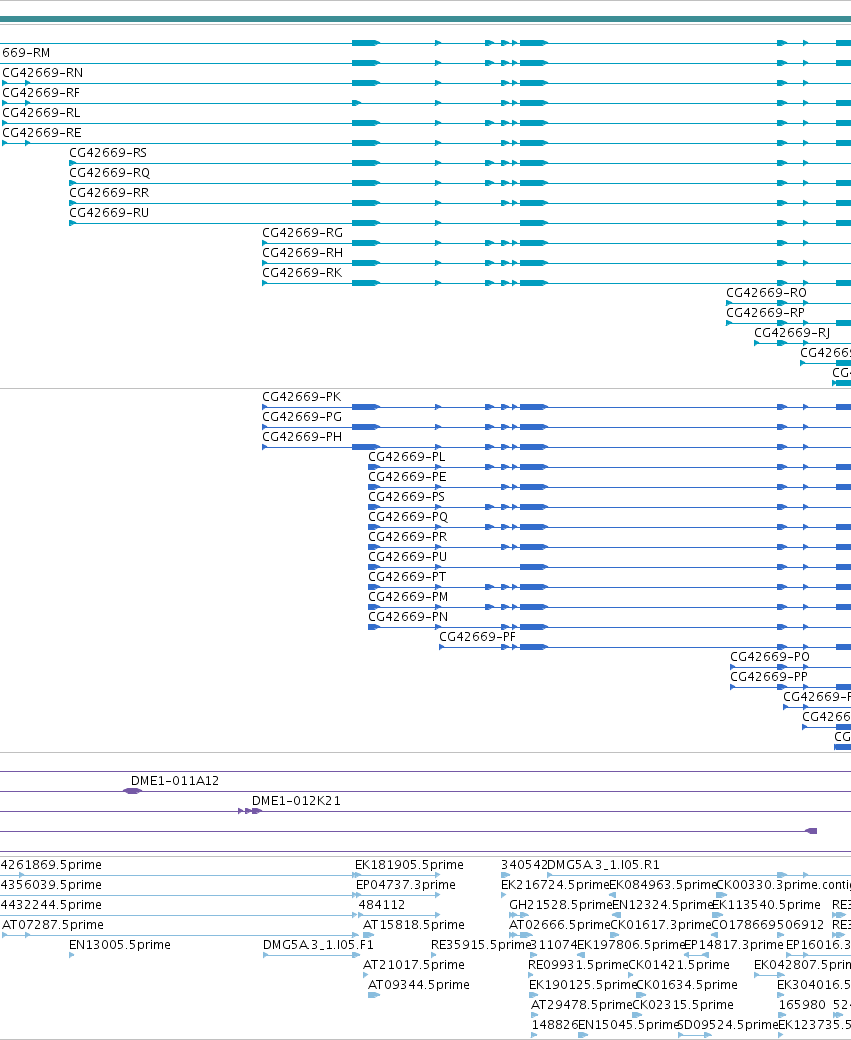Click EST RE35915.5prime label
This screenshot has width=851, height=1040.
pyautogui.click(x=482, y=944)
